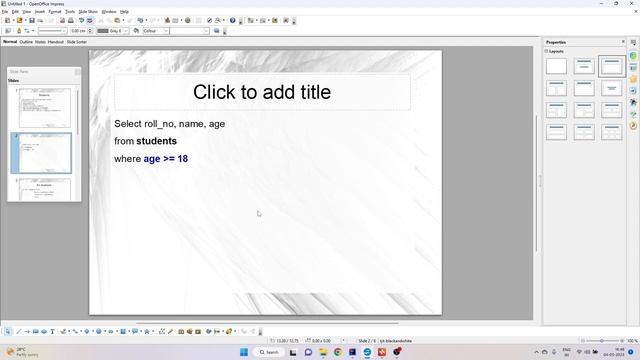640x360 pixels.
Task: Select the Rectangle drawing tool
Action: pyautogui.click(x=36, y=331)
